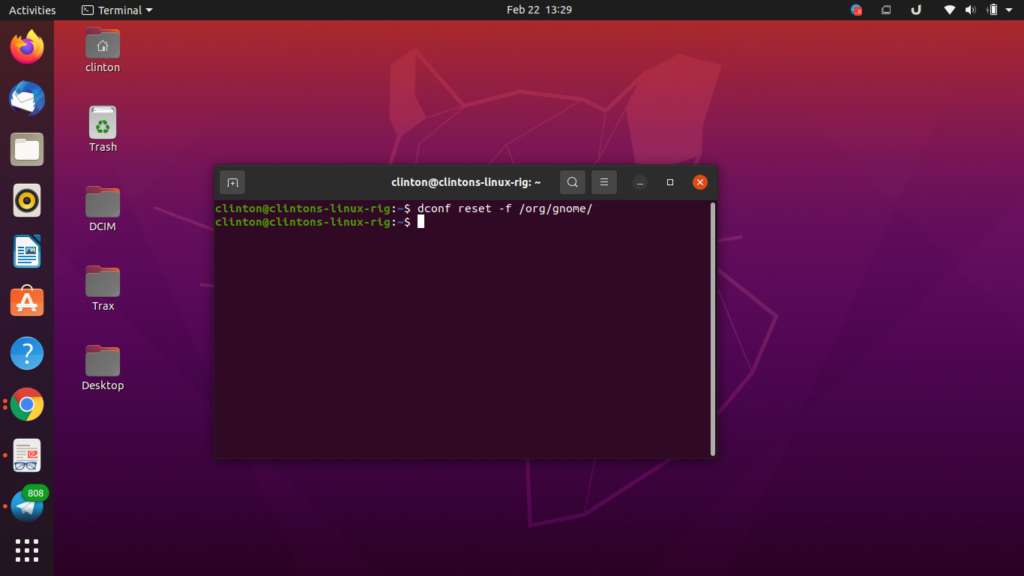Launch Rhythmbox from the dock
The image size is (1024, 576).
click(27, 200)
